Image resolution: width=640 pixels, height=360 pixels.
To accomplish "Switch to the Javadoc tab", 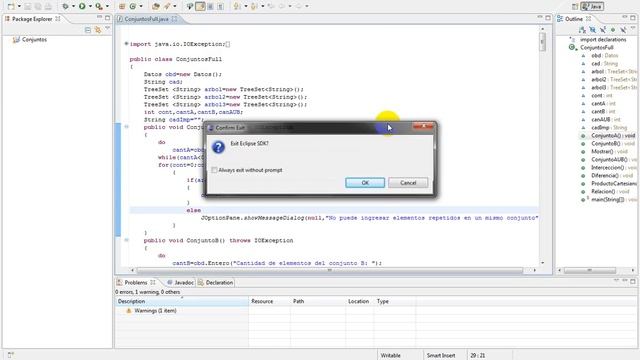I will 180,282.
